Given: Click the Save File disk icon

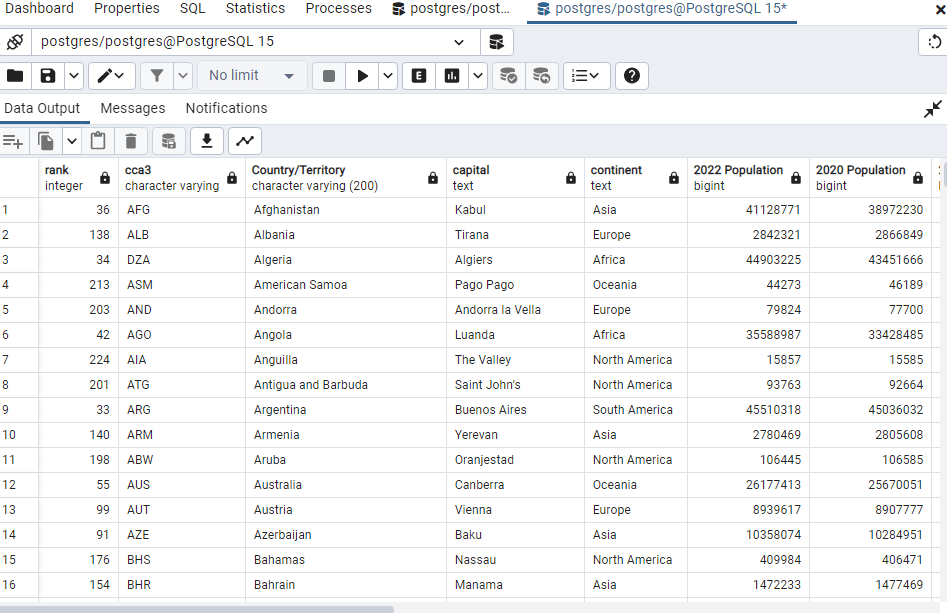Looking at the screenshot, I should click(47, 76).
